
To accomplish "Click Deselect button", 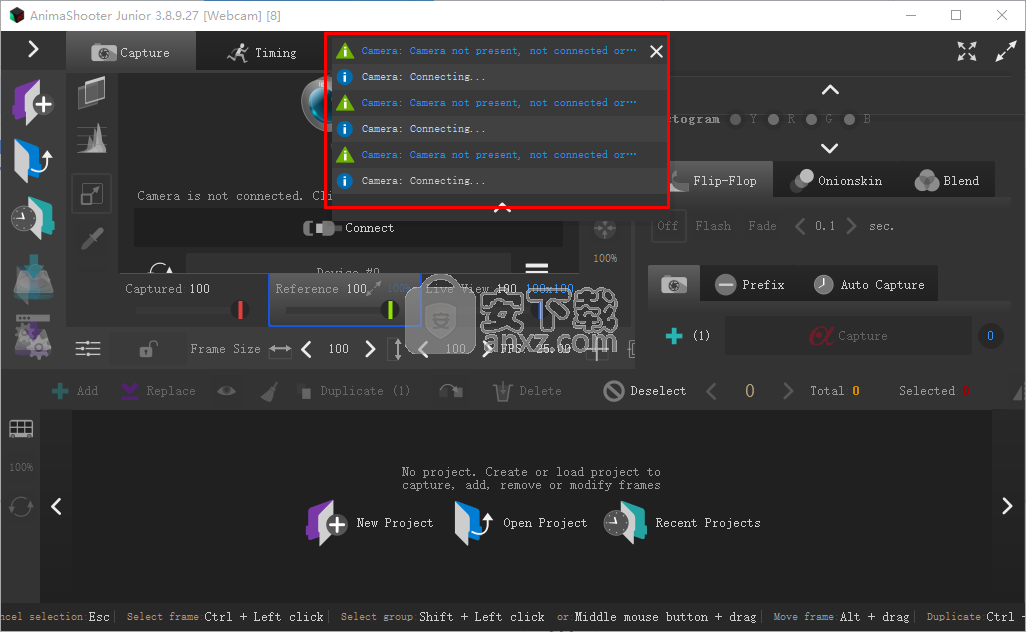I will point(645,391).
